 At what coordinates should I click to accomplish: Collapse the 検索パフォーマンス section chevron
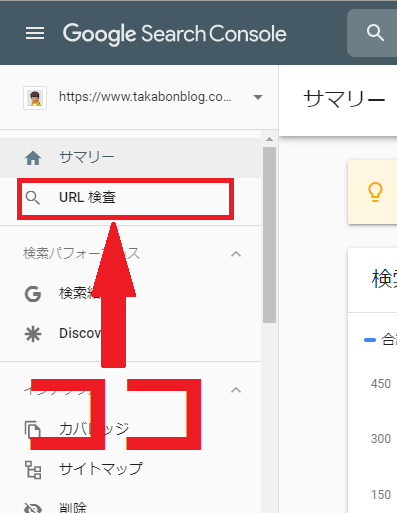point(236,254)
